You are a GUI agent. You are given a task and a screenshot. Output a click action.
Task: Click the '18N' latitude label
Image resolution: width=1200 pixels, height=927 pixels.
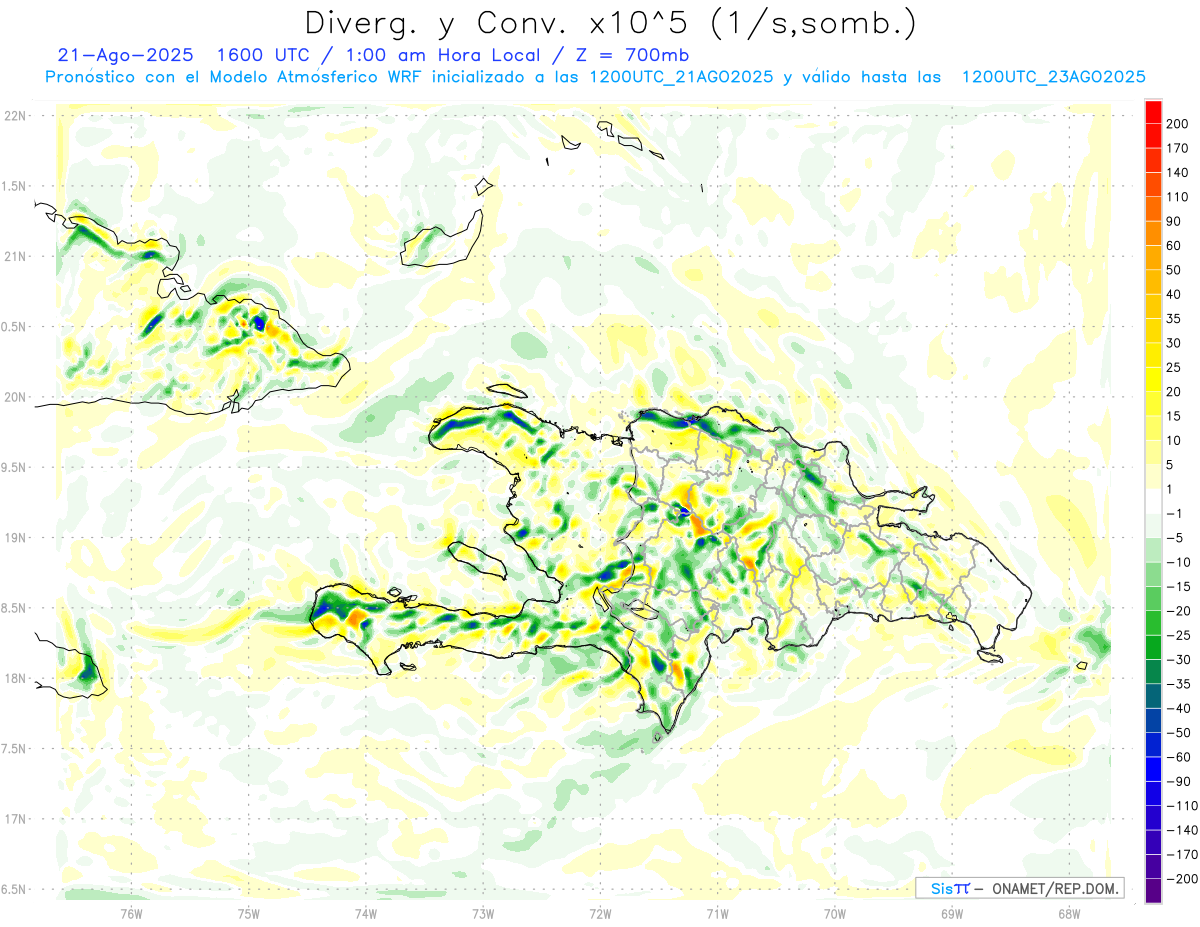[15, 678]
